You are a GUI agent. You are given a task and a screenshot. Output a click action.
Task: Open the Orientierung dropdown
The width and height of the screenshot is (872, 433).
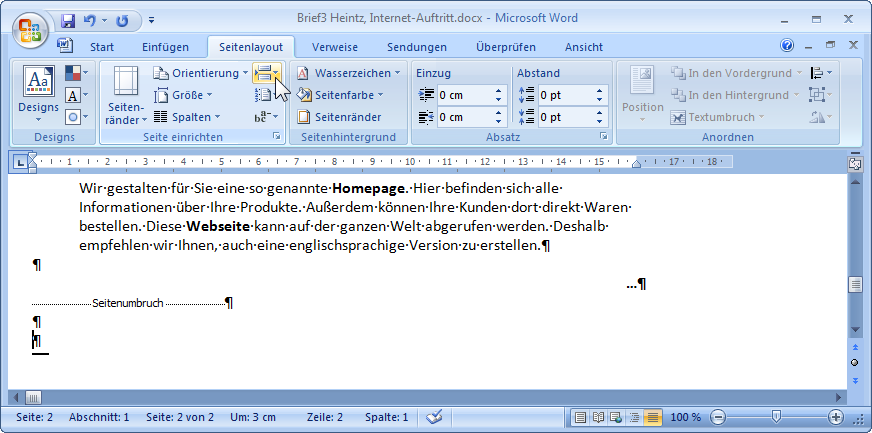(200, 73)
